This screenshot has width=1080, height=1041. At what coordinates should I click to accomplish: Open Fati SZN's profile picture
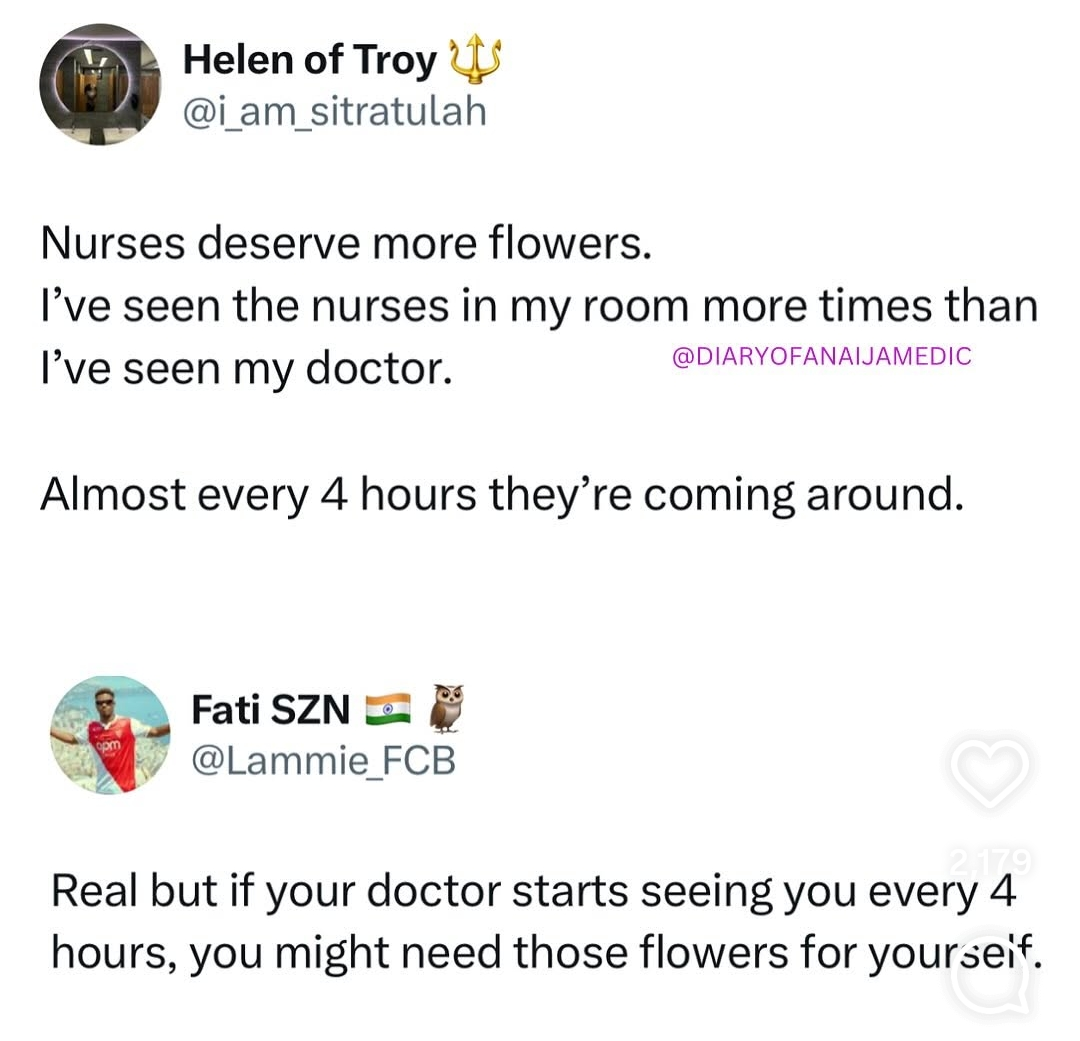(x=110, y=735)
